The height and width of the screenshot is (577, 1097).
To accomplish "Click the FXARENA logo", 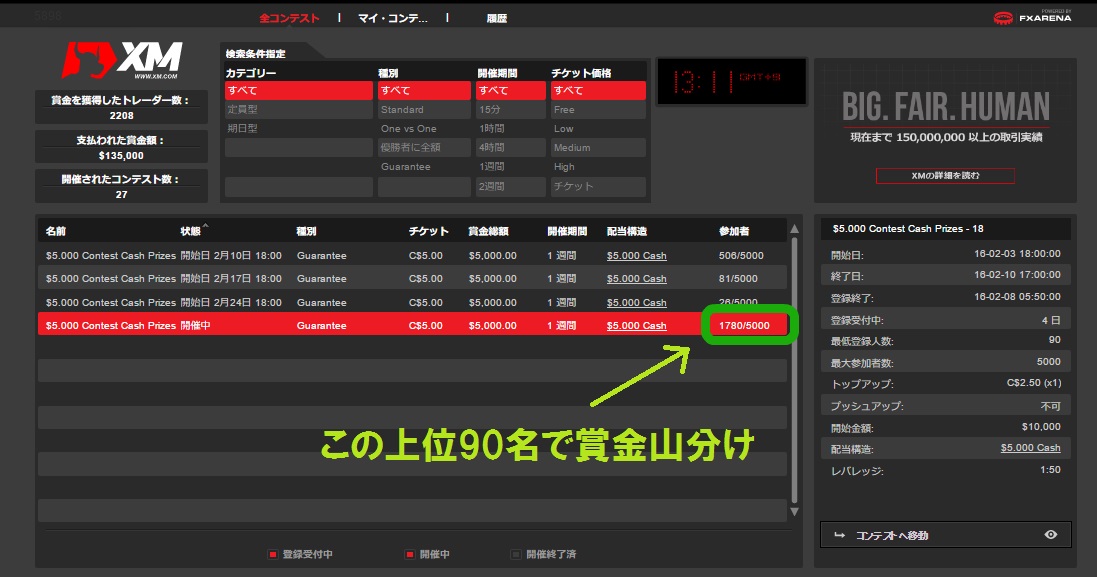I will pos(1033,17).
